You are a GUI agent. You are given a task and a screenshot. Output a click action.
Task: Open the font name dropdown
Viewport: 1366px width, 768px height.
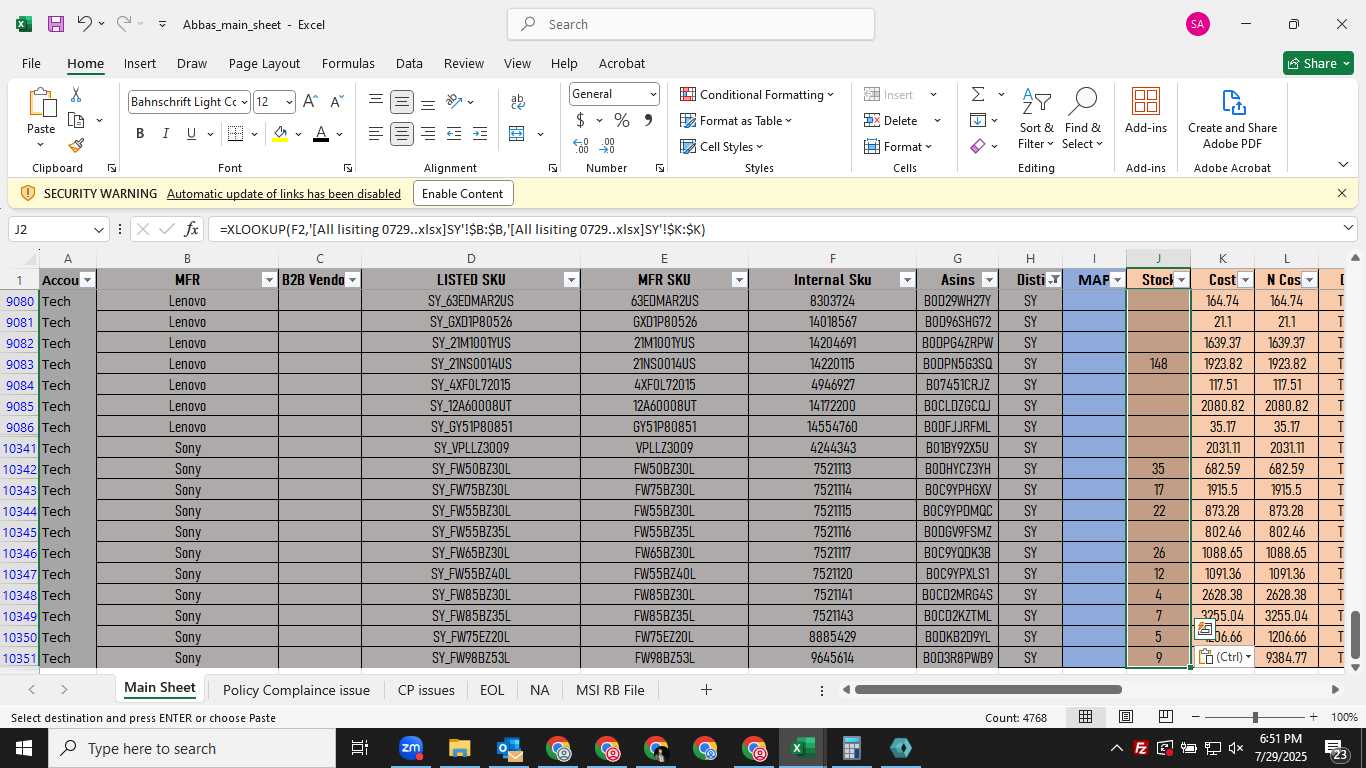pyautogui.click(x=243, y=102)
